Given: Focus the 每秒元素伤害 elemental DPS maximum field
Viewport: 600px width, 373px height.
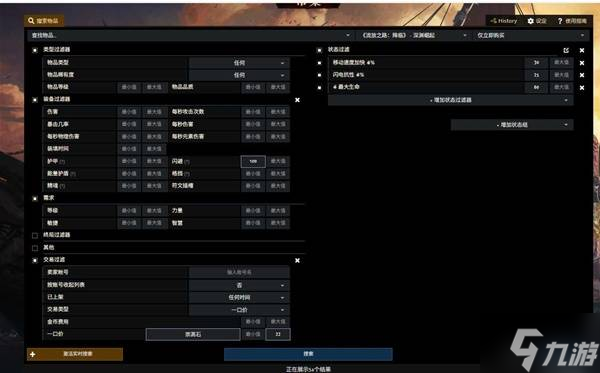Looking at the screenshot, I should 278,137.
